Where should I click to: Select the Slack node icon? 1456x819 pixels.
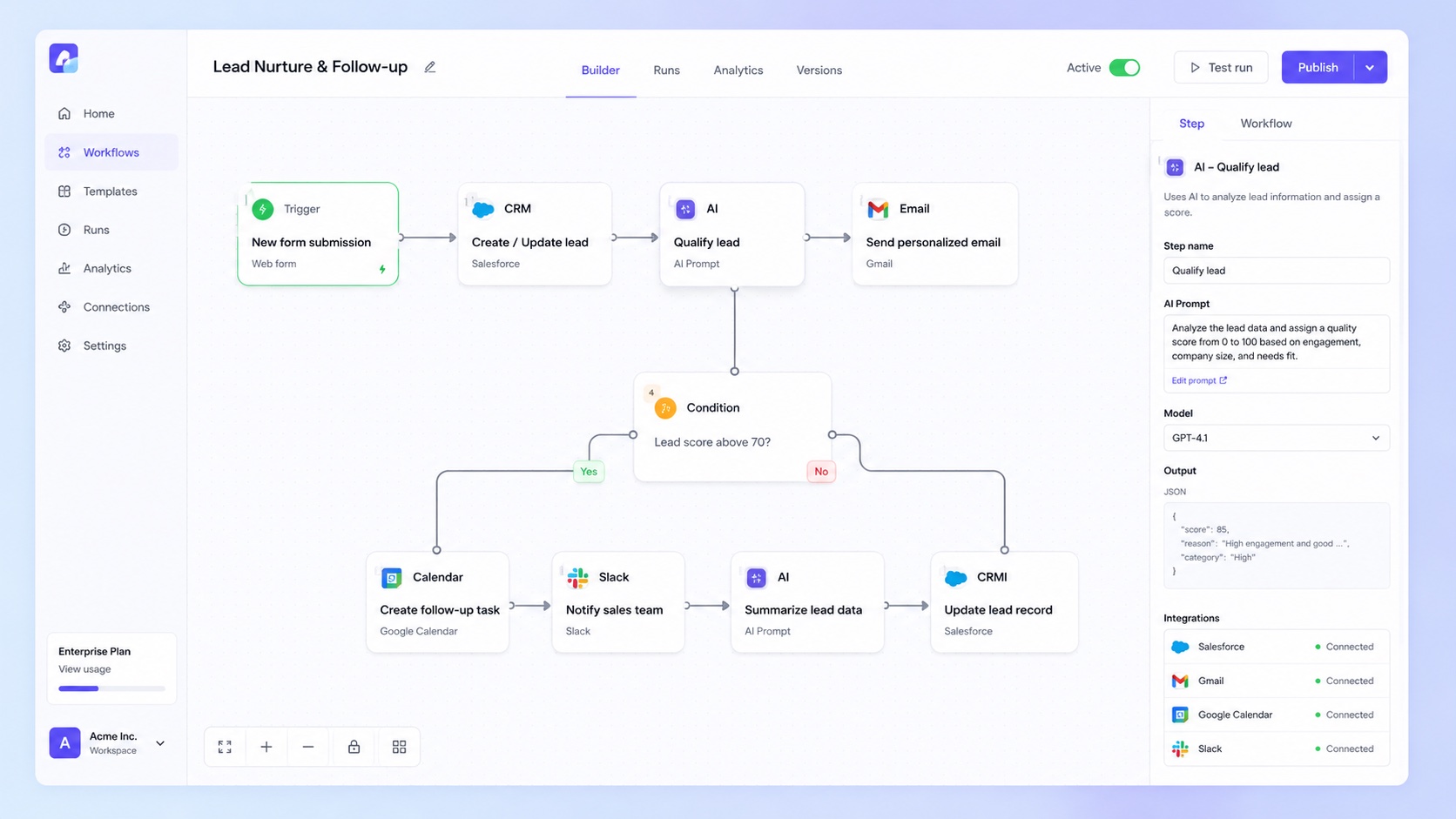pos(577,577)
